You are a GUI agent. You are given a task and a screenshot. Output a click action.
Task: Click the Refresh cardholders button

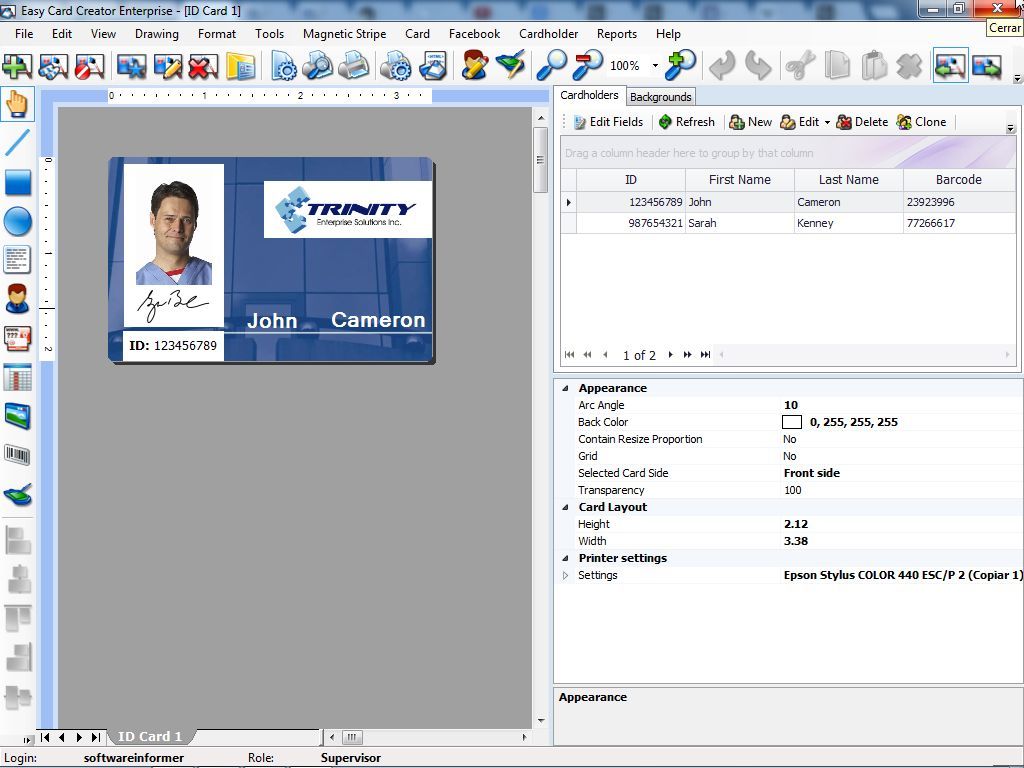[687, 121]
